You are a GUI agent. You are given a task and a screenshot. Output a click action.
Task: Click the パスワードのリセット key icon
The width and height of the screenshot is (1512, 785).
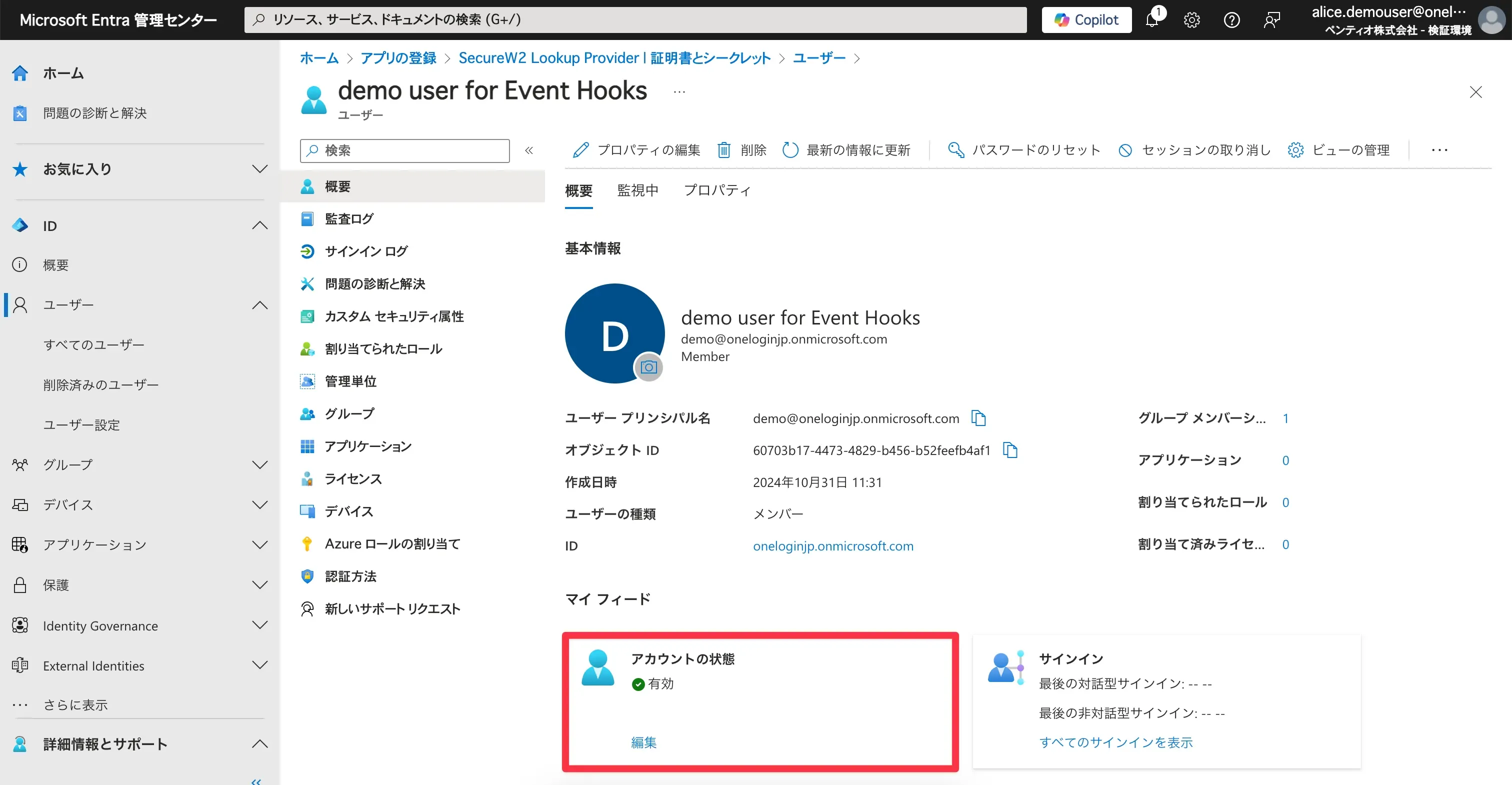(956, 149)
